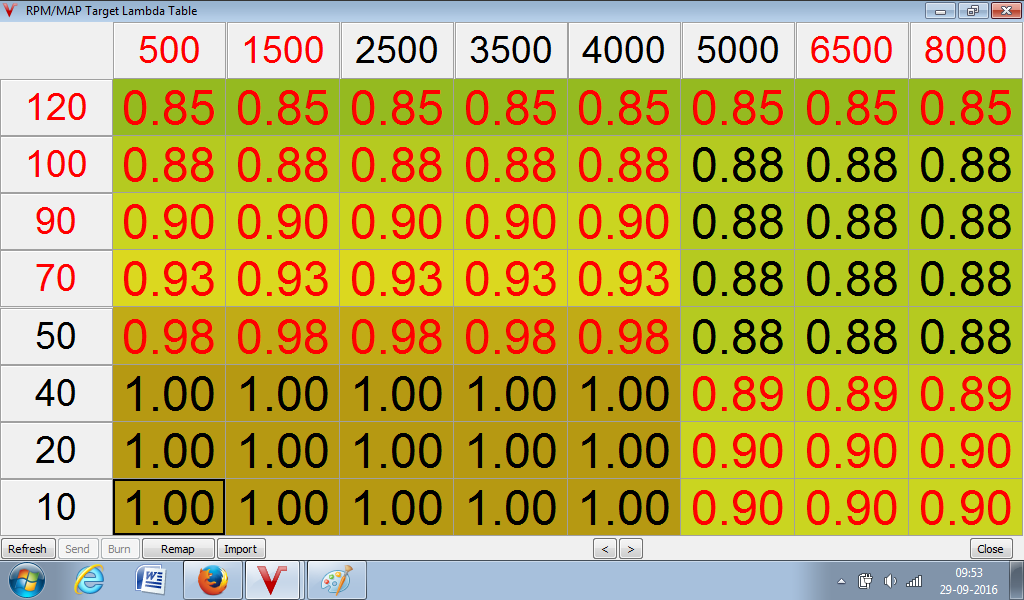The height and width of the screenshot is (600, 1024).
Task: Click the Close button at bottom right
Action: pos(990,549)
